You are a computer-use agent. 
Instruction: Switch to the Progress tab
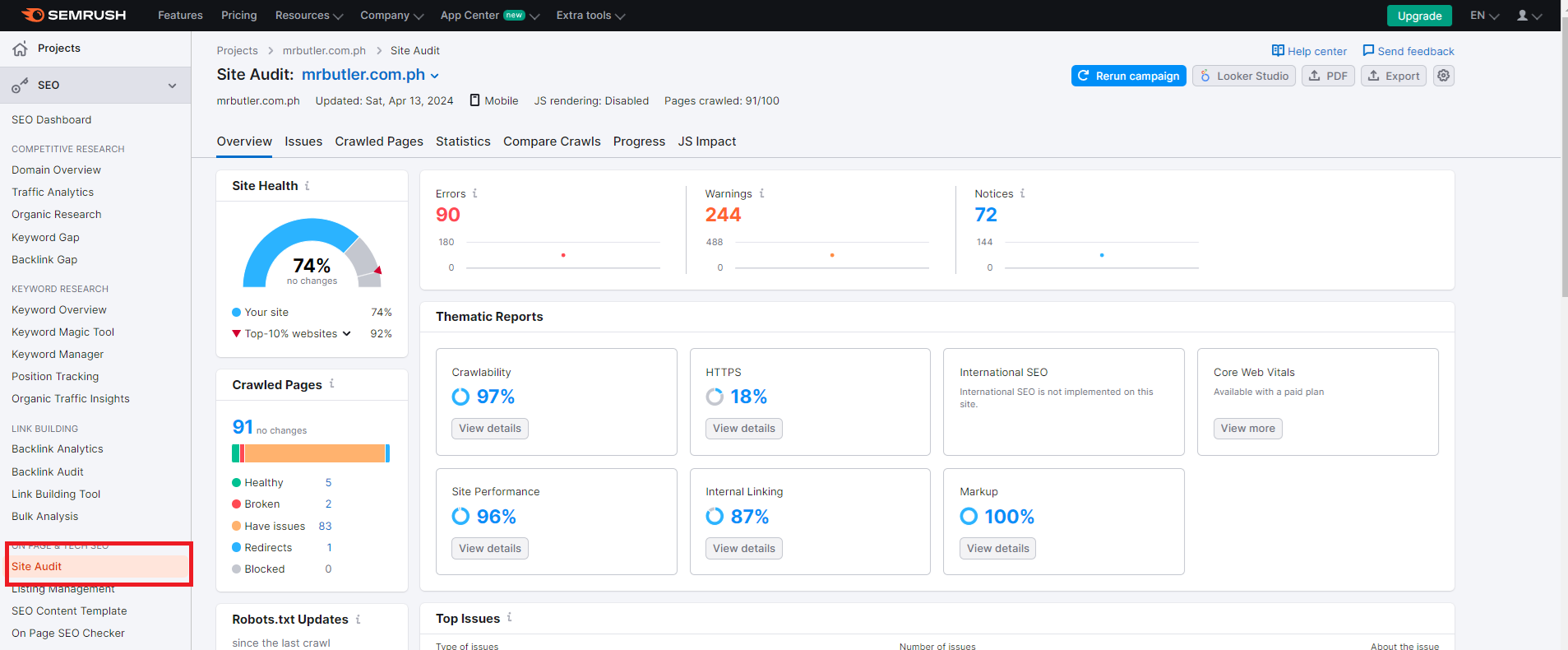(639, 142)
